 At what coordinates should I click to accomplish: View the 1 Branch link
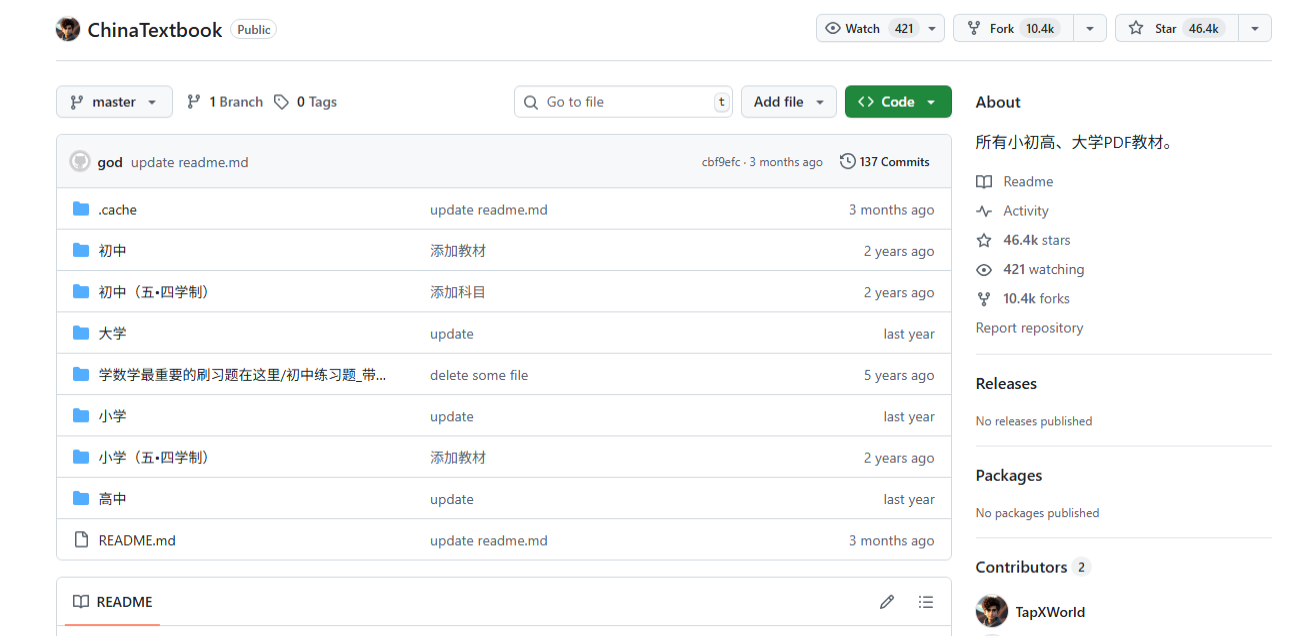(225, 102)
